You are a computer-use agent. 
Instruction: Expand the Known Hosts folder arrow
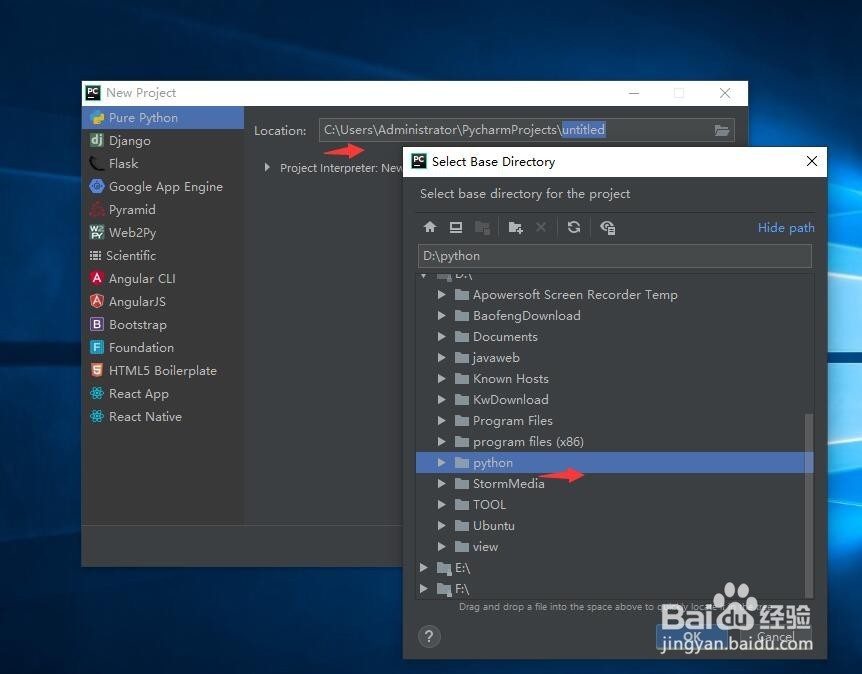coord(441,379)
